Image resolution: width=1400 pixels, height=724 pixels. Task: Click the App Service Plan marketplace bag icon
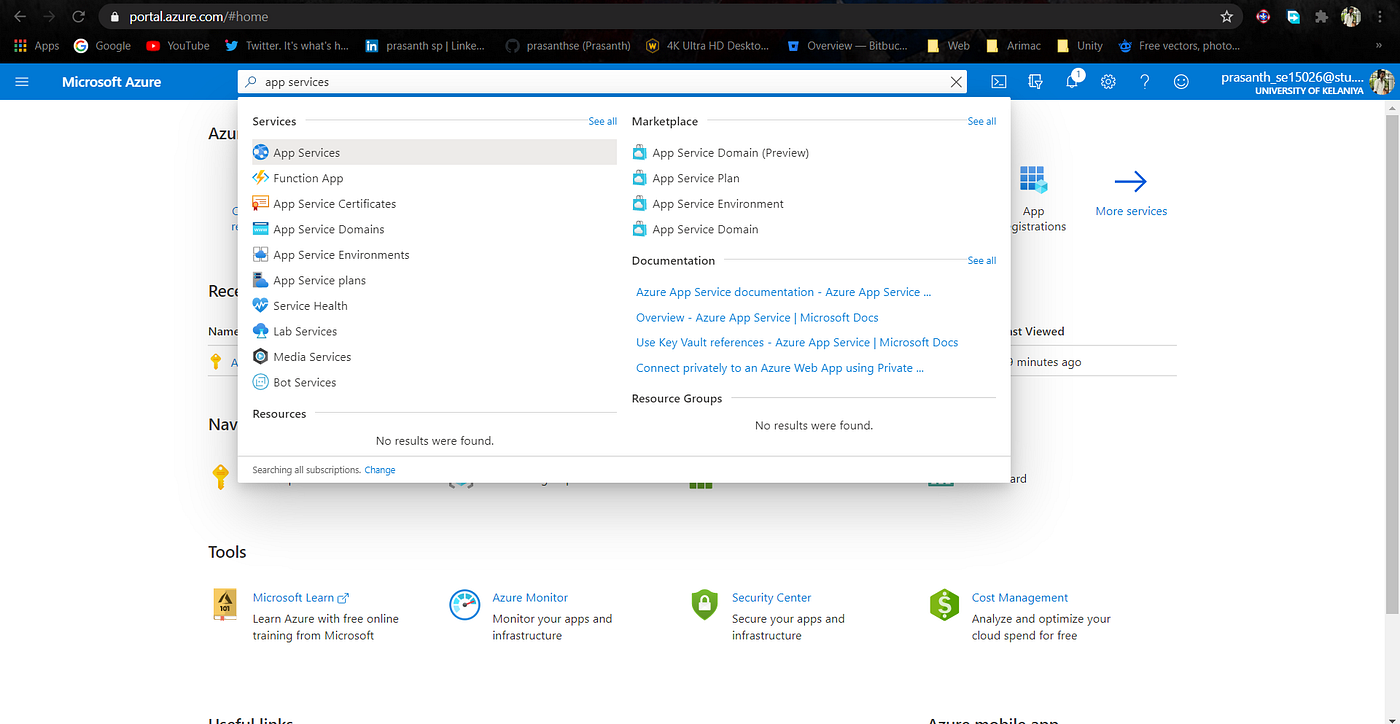(640, 178)
